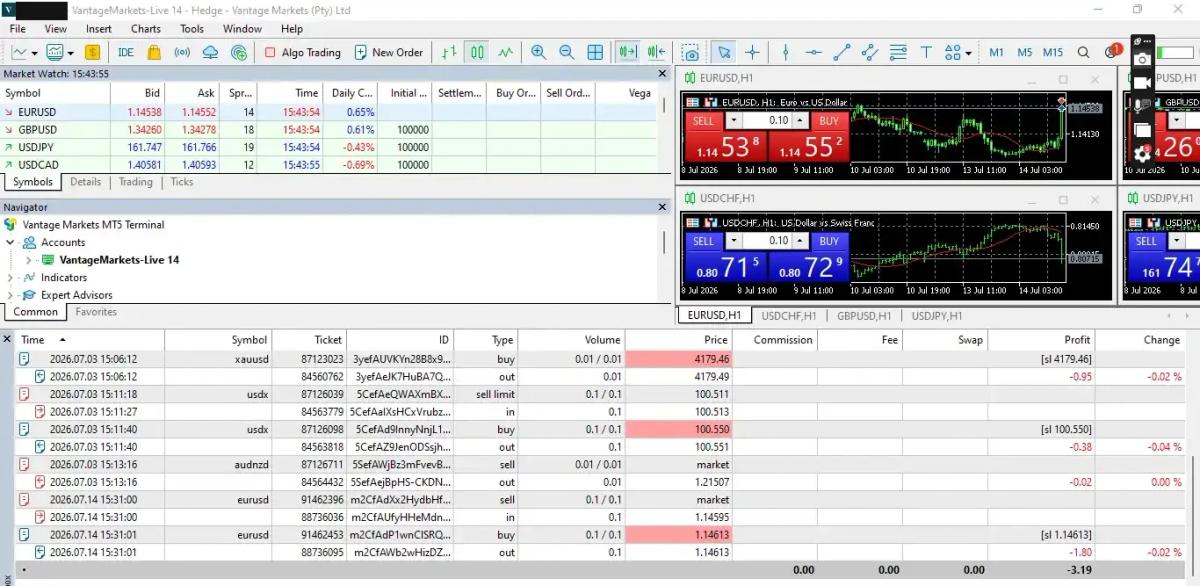Switch timeframe to M1
The image size is (1200, 586).
(996, 52)
